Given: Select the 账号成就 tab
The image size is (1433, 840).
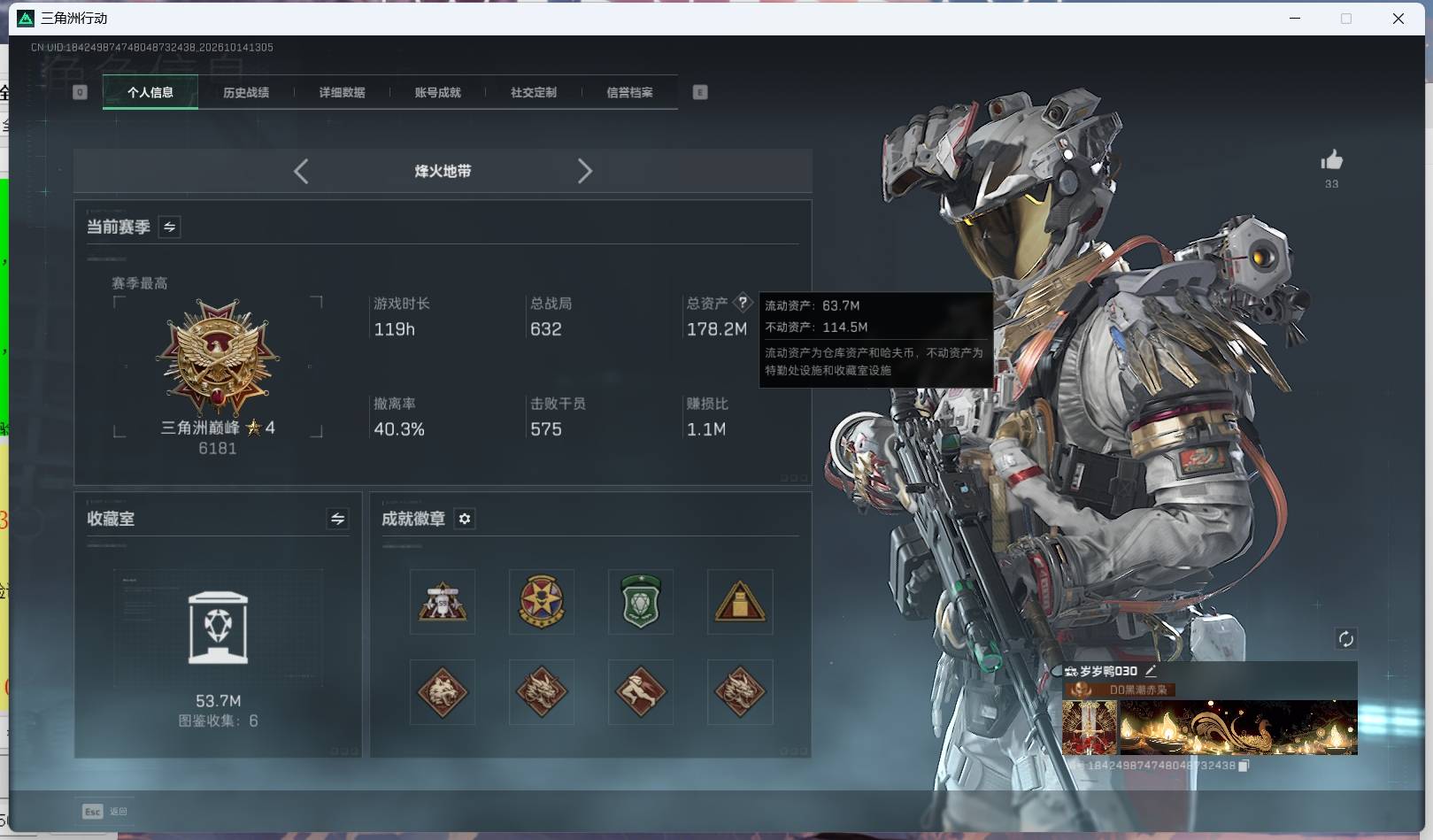Looking at the screenshot, I should [x=437, y=92].
